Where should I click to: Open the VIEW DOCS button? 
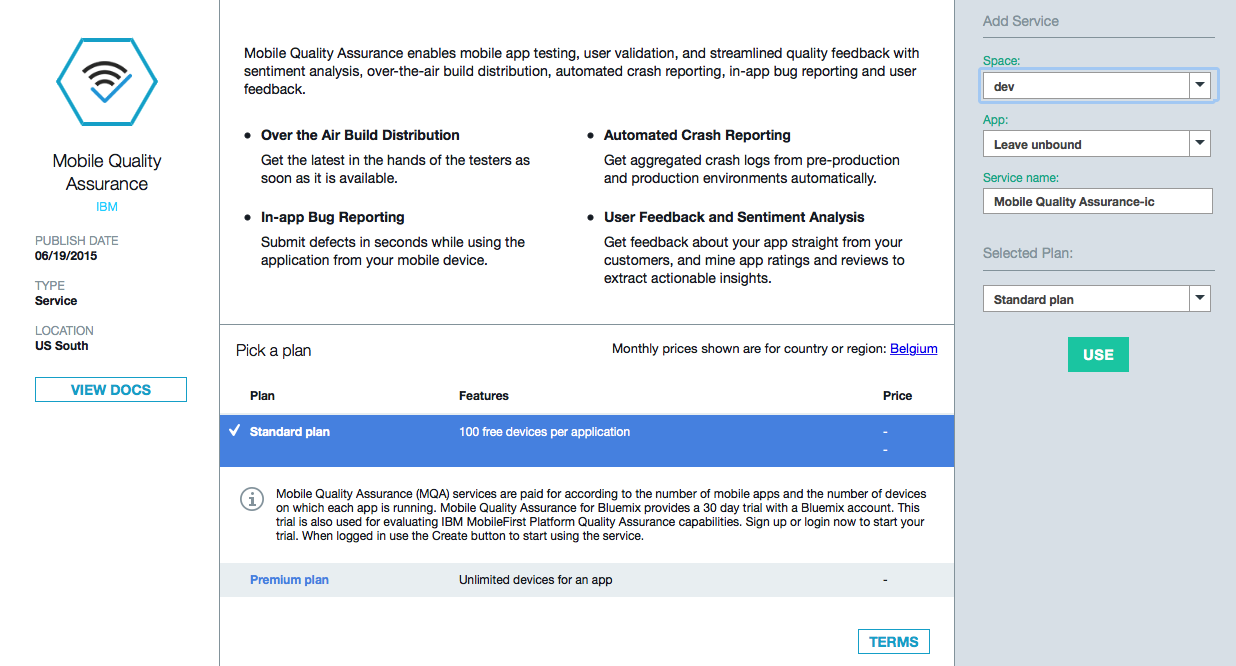(x=111, y=390)
